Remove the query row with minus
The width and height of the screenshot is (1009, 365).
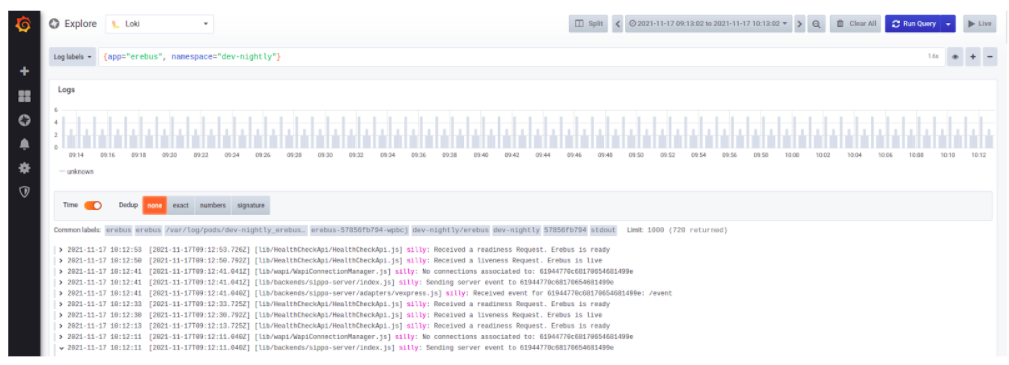click(x=990, y=57)
